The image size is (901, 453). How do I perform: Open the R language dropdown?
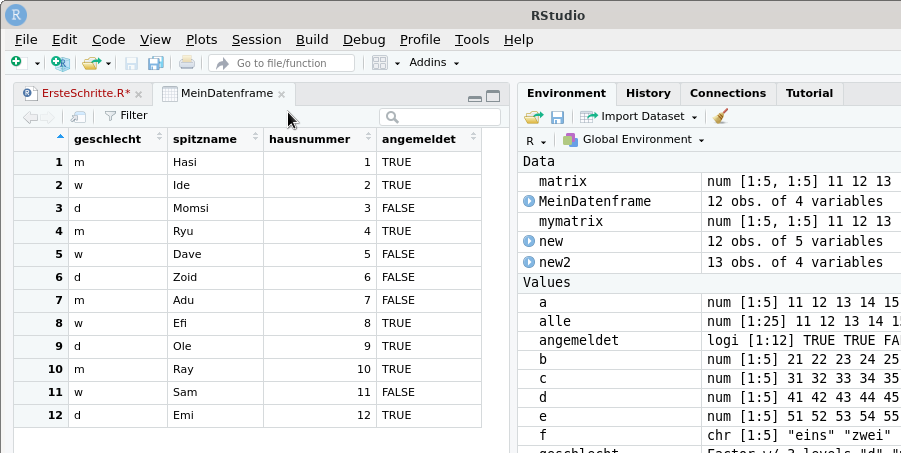point(536,141)
